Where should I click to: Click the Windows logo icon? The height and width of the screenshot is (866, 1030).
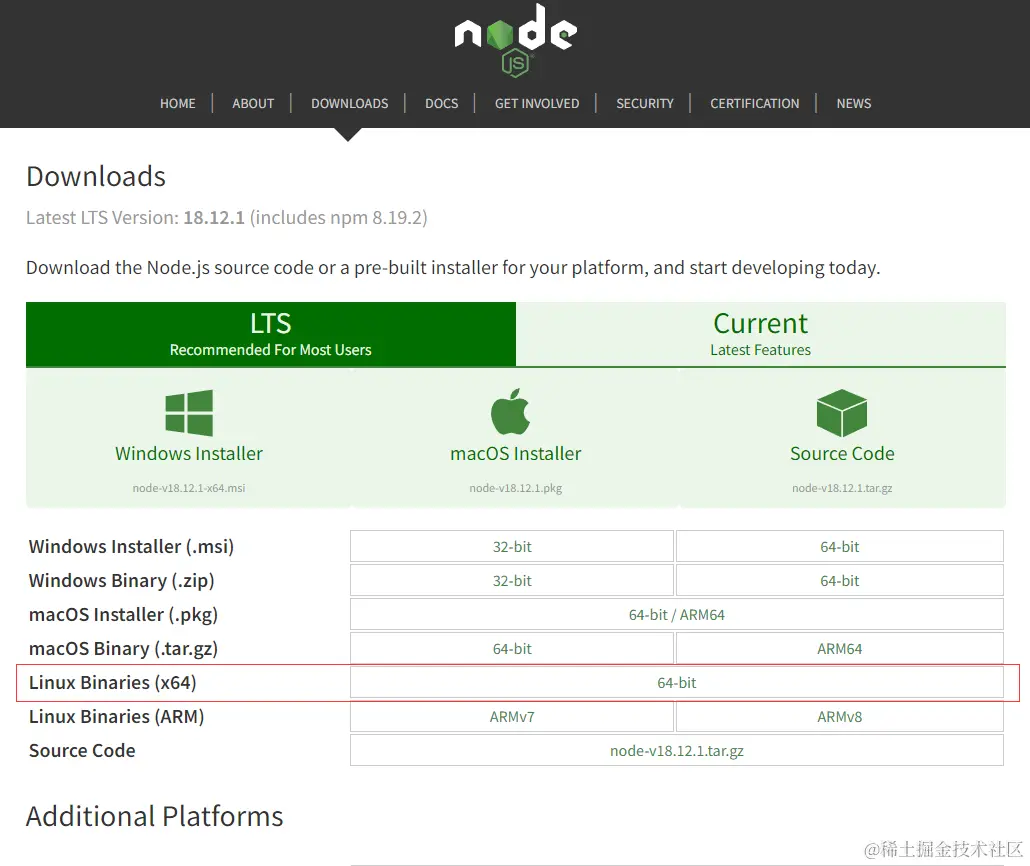tap(189, 413)
